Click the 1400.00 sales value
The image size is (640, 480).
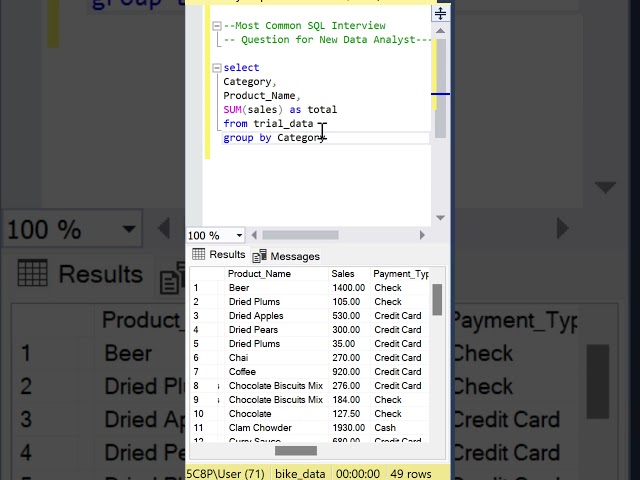[349, 288]
